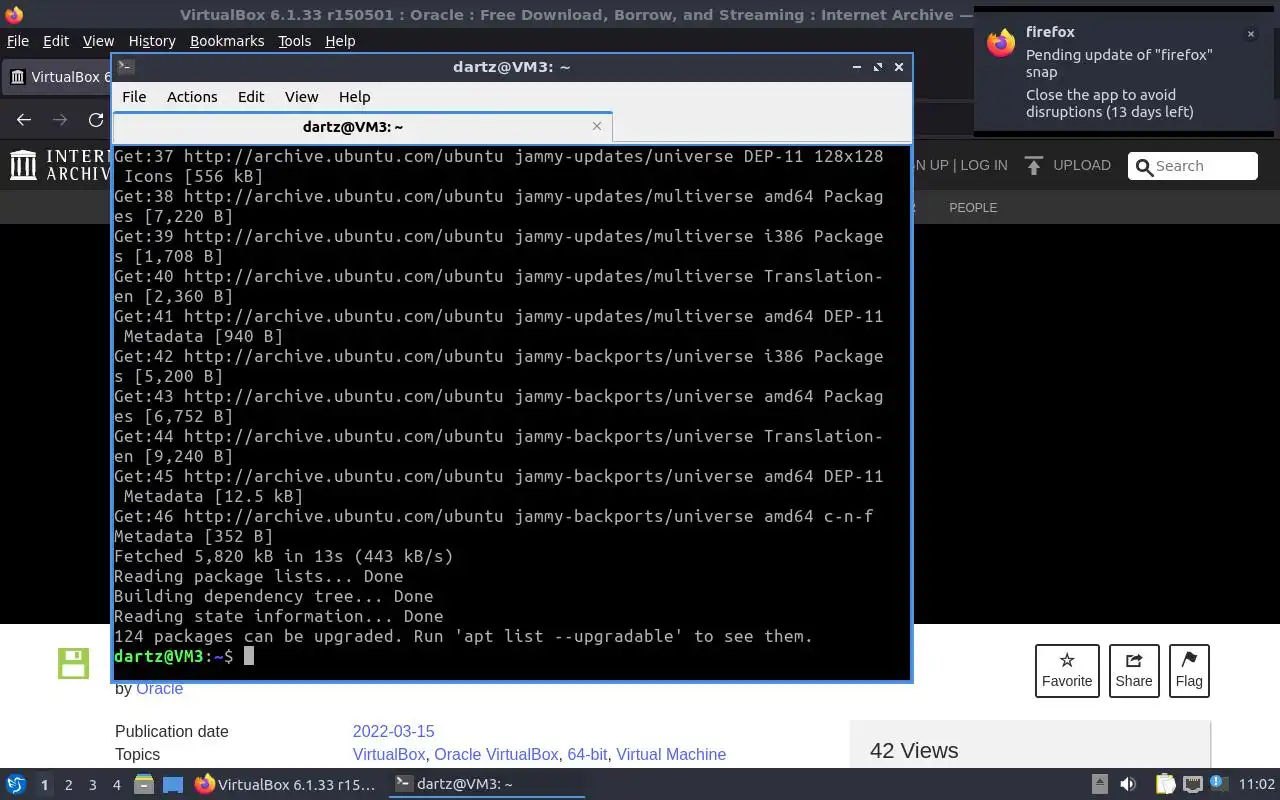The width and height of the screenshot is (1280, 800).
Task: Select the dartz@VM3 terminal tab
Action: pyautogui.click(x=362, y=127)
